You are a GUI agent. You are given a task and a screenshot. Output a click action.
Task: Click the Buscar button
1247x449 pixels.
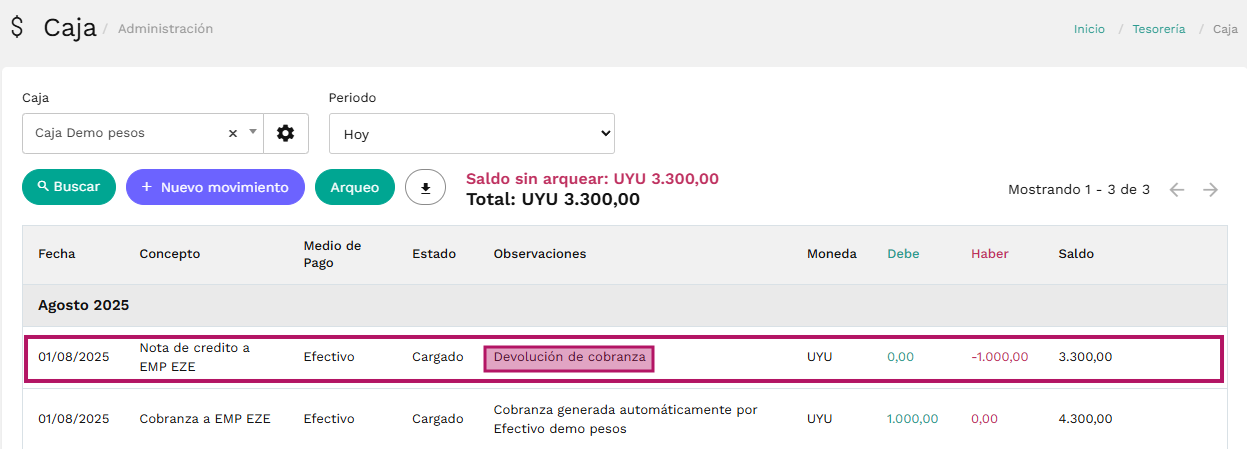[69, 187]
